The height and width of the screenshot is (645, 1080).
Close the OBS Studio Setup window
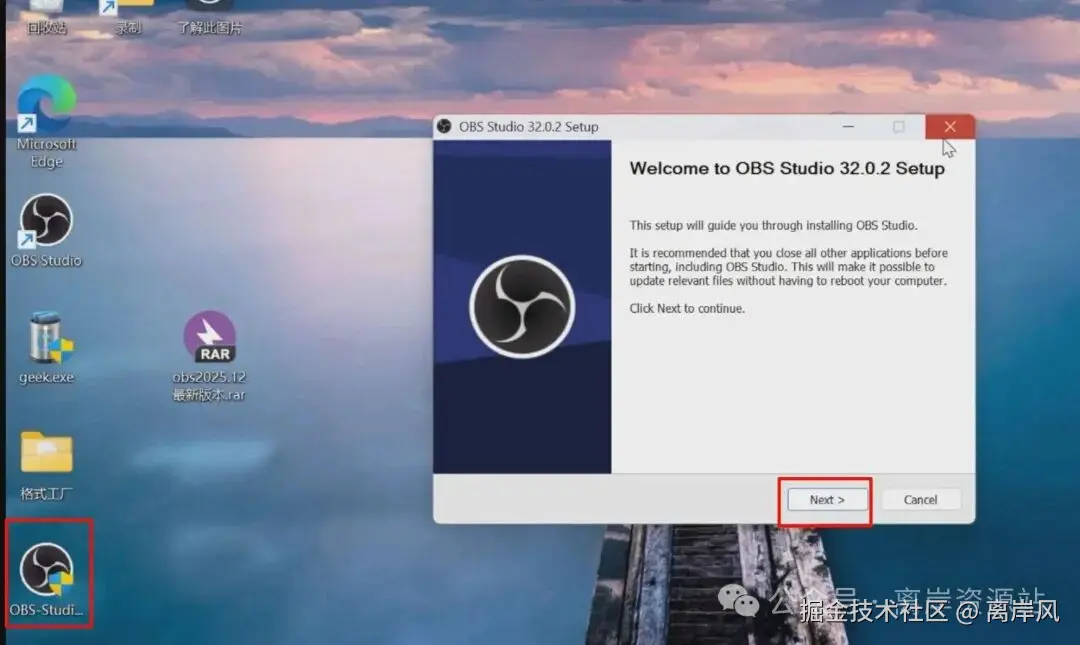pos(950,127)
